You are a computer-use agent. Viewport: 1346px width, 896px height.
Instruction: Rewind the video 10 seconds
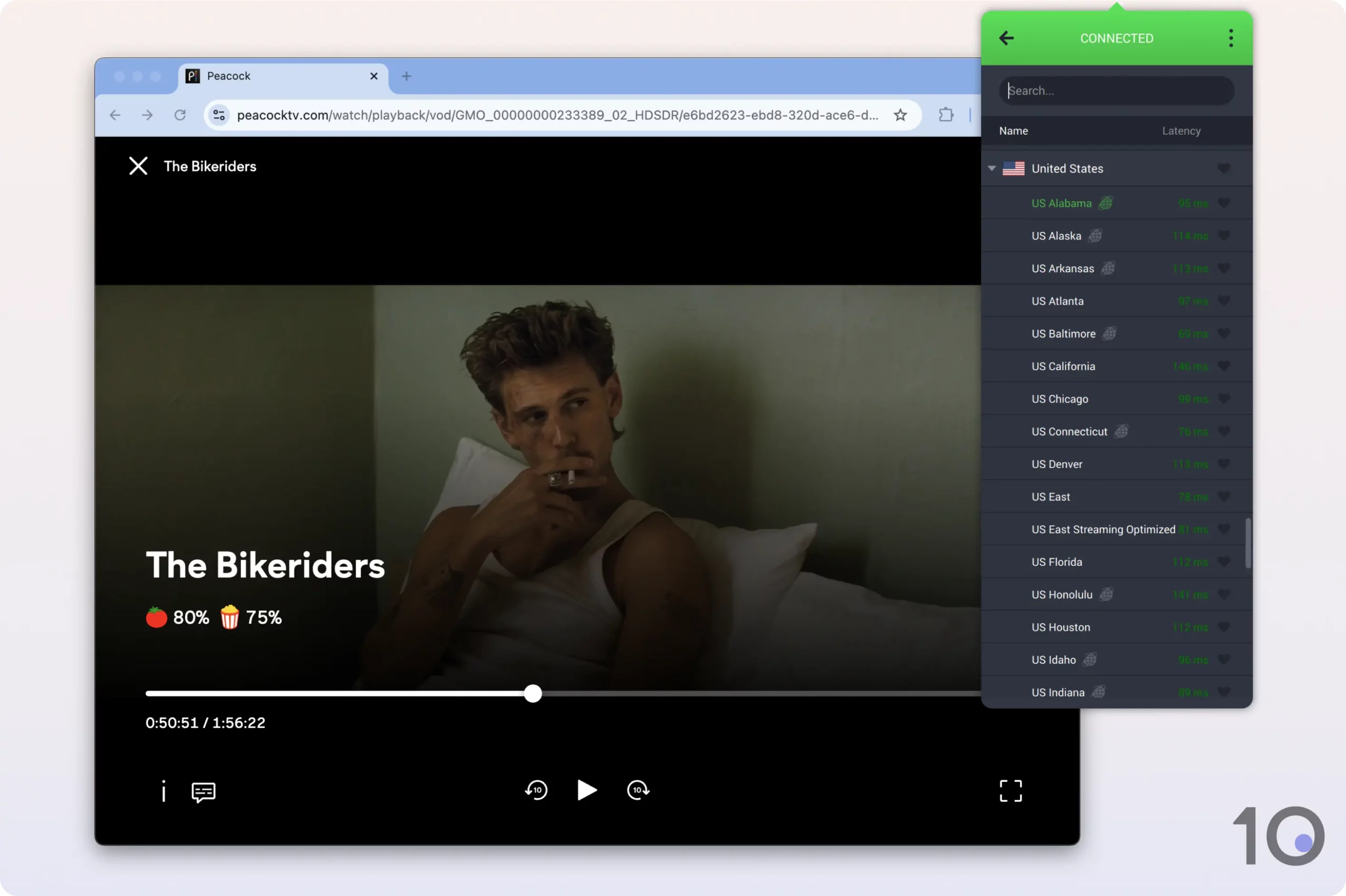pos(536,790)
